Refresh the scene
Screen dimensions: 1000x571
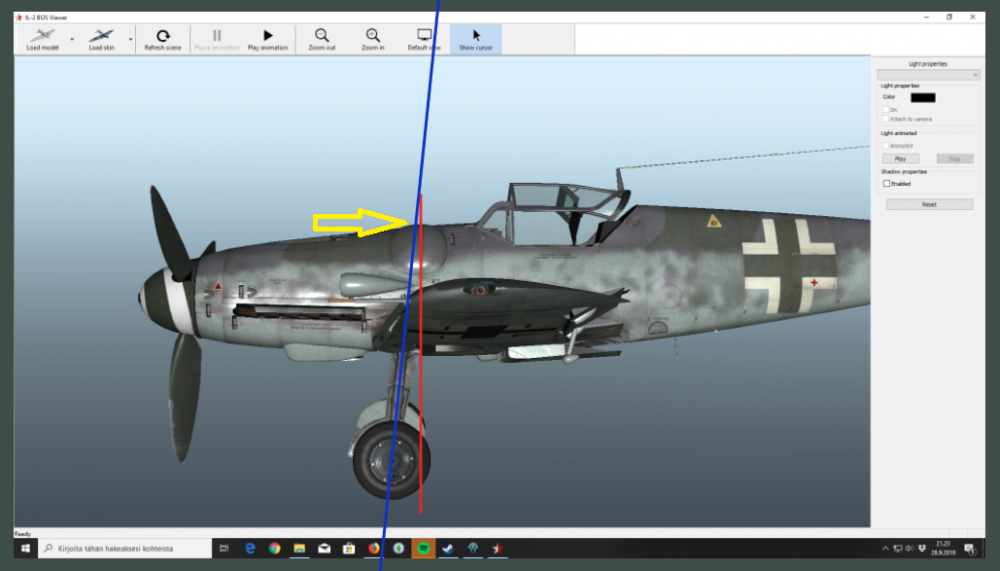(163, 39)
